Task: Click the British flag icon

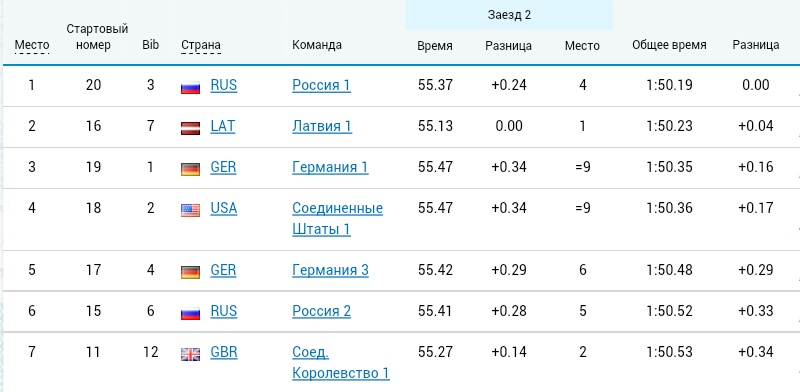Action: tap(190, 354)
